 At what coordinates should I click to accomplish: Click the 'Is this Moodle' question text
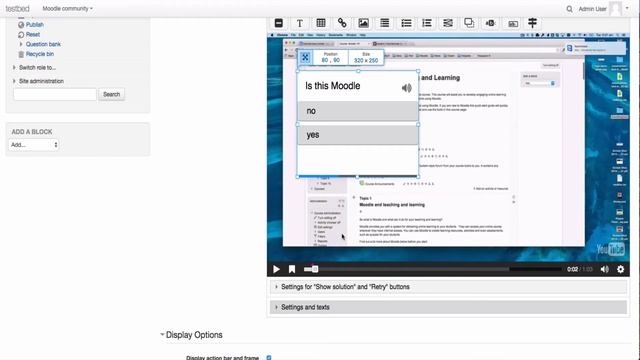click(333, 86)
